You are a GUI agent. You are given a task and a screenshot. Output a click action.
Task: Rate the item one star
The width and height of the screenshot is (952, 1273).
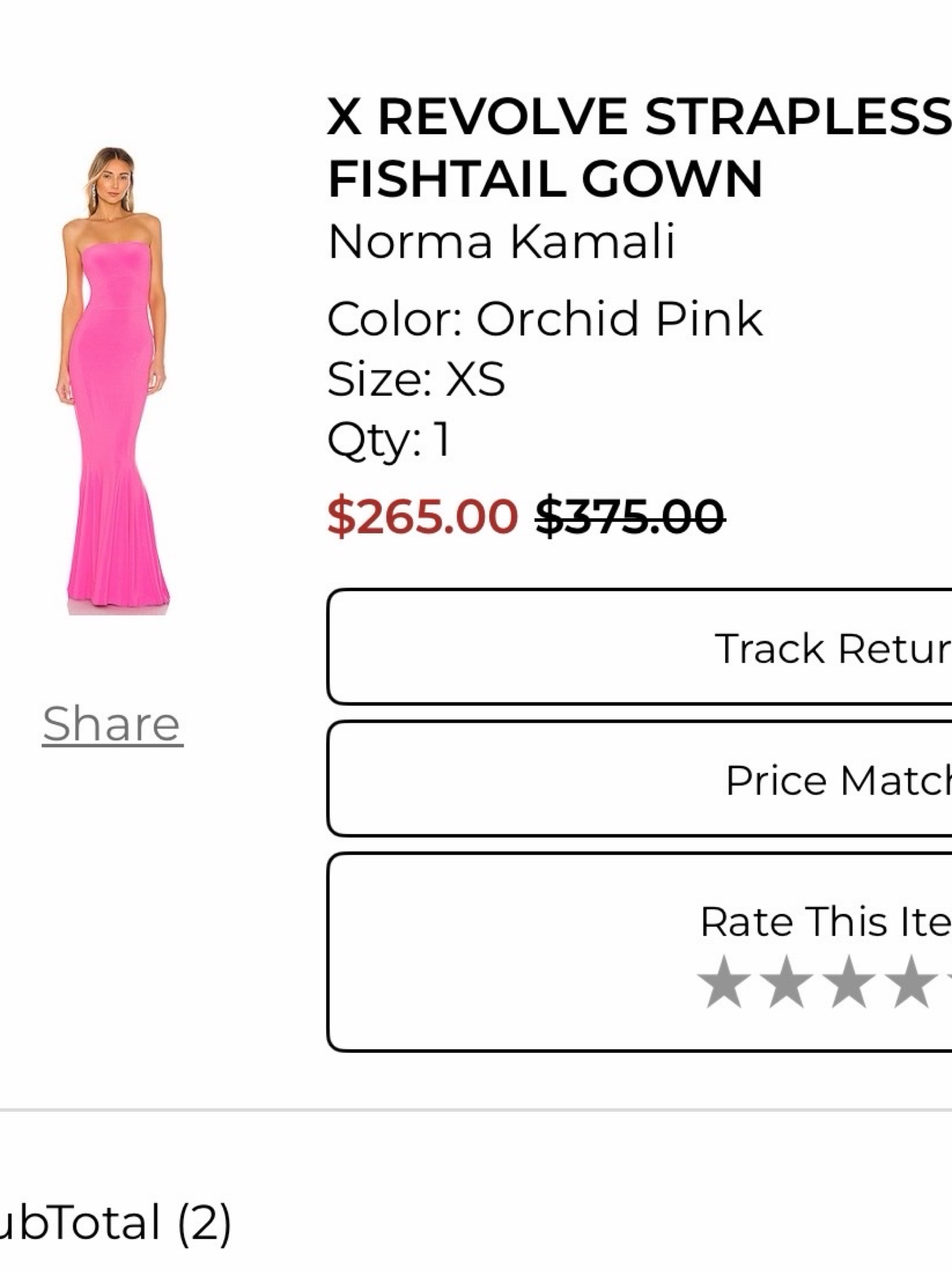tap(723, 982)
